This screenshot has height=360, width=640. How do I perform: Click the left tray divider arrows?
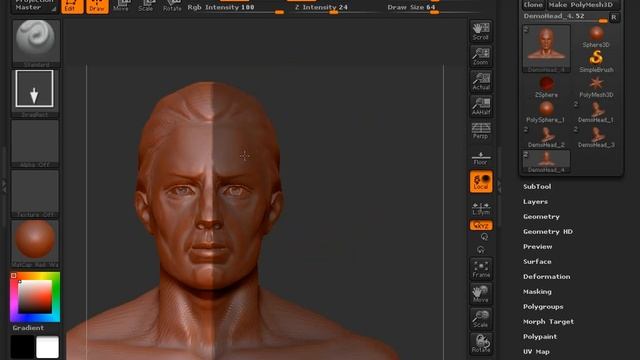click(4, 187)
